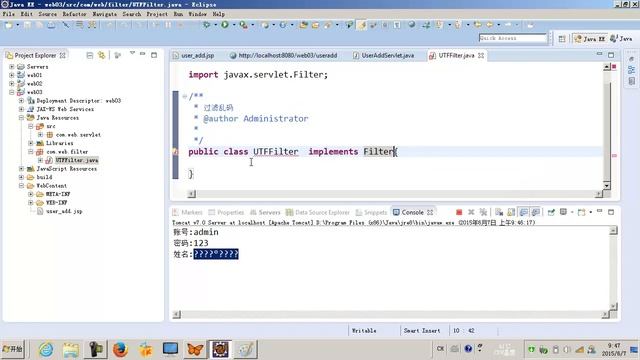This screenshot has width=640, height=360.
Task: Toggle Link with Editor in Project Explorer
Action: tap(101, 55)
